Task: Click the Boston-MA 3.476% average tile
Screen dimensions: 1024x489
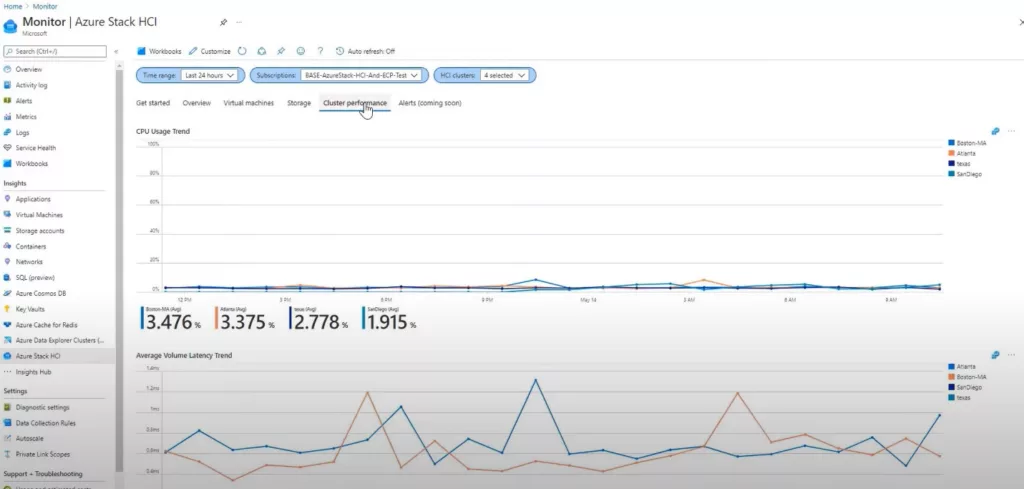Action: click(170, 318)
